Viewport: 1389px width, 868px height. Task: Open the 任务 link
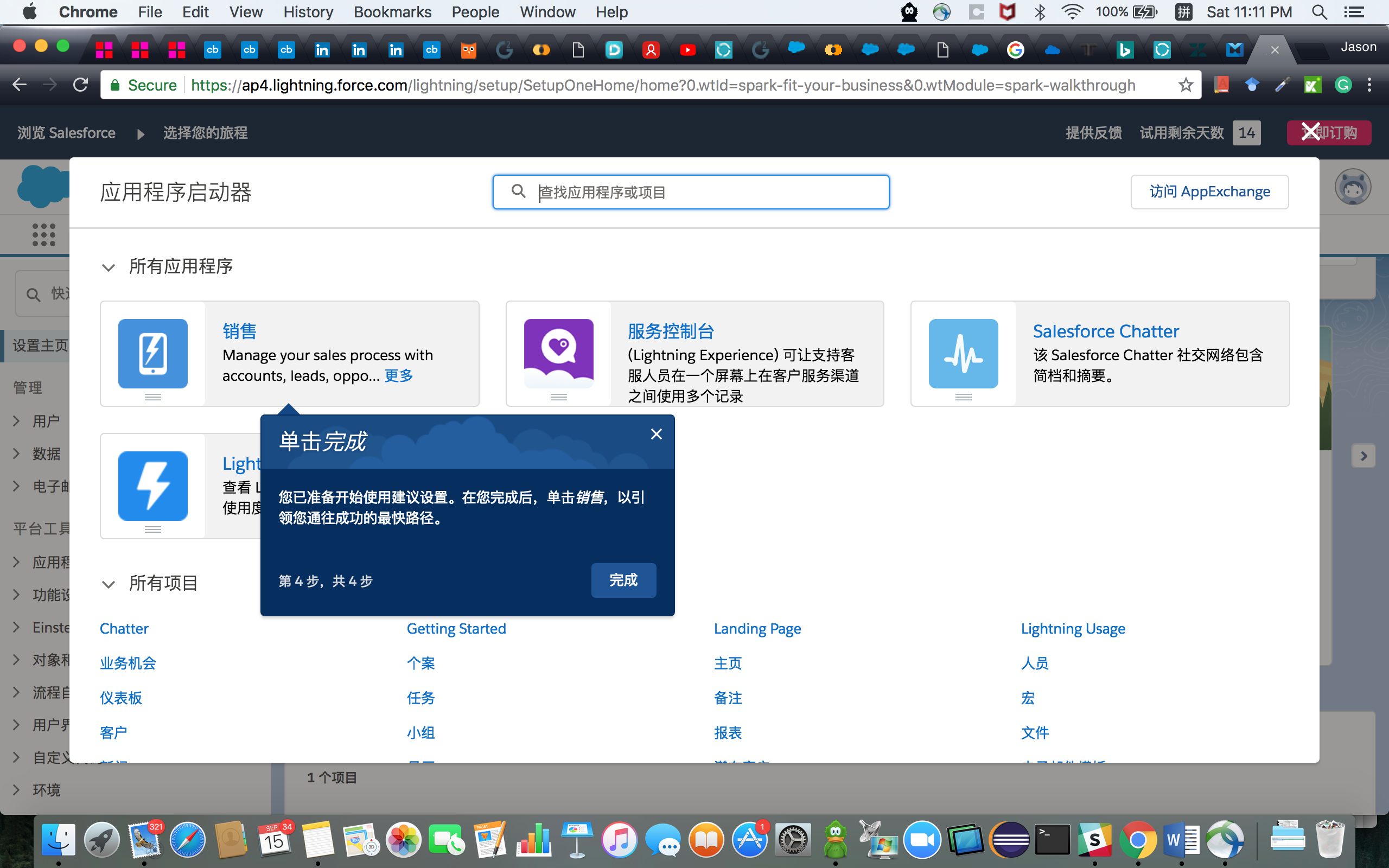420,698
